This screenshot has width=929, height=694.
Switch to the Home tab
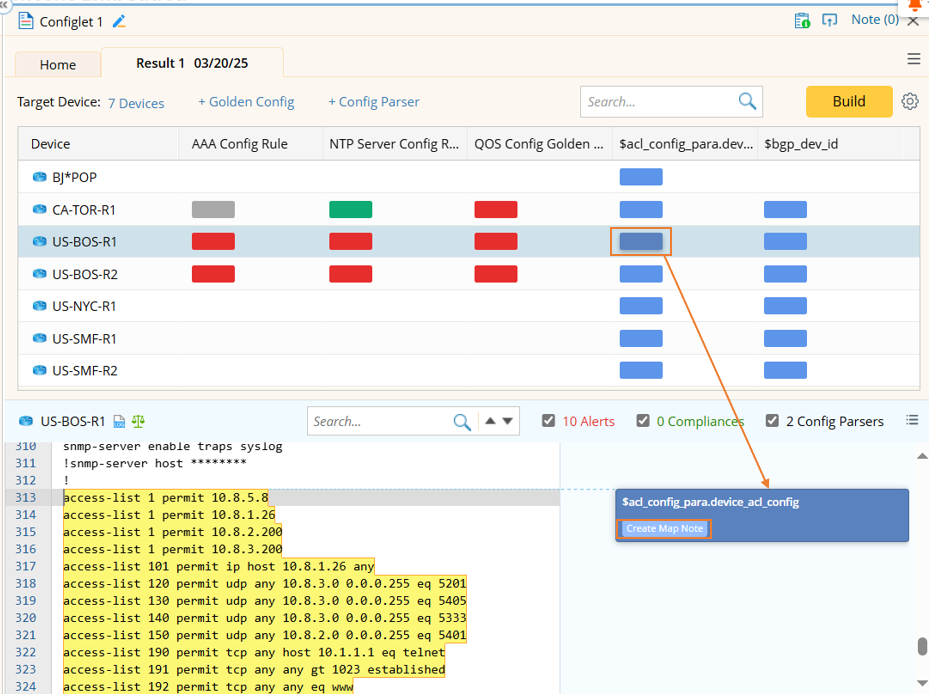click(x=58, y=64)
